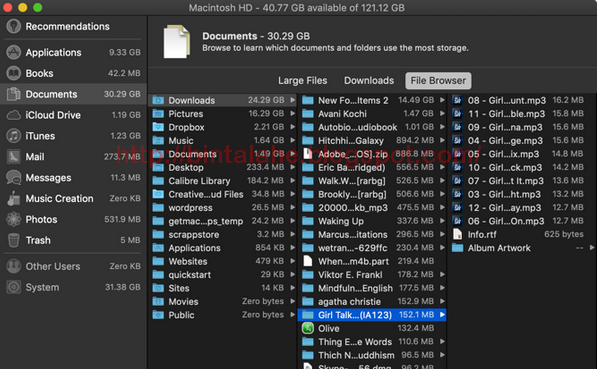The width and height of the screenshot is (598, 369).
Task: Select the quickstart folder row
Action: 223,274
